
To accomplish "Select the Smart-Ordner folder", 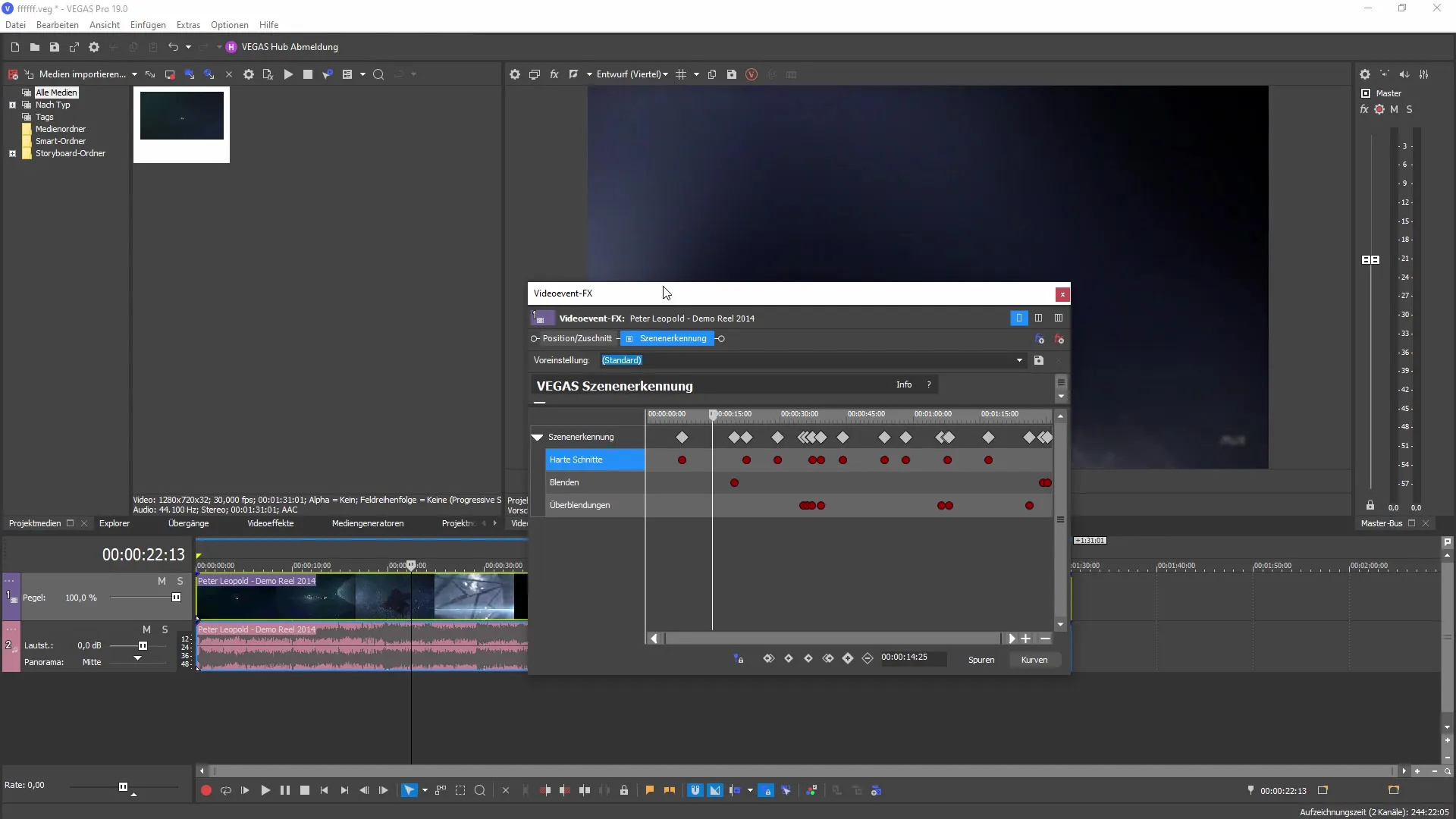I will pos(60,141).
